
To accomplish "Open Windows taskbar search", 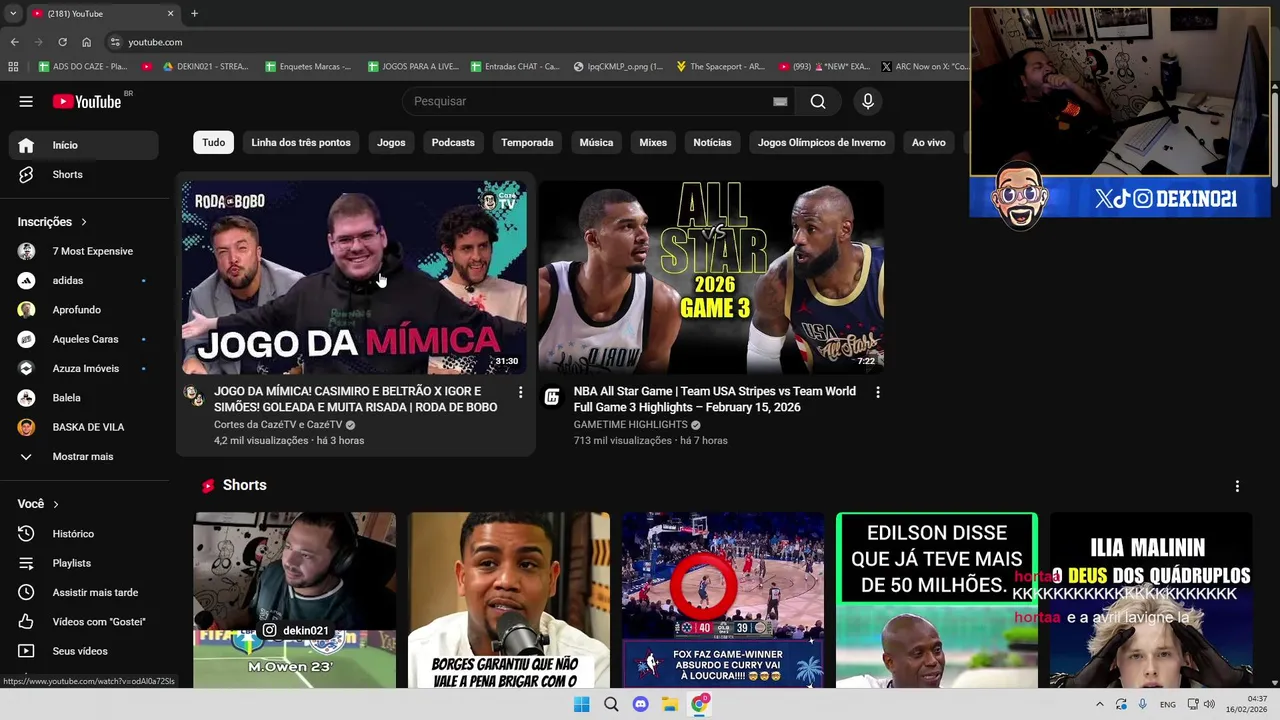I will pos(611,704).
